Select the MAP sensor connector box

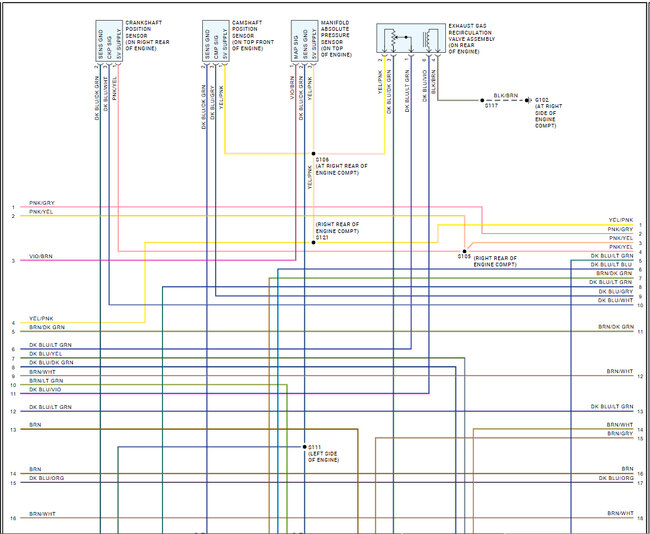[305, 41]
